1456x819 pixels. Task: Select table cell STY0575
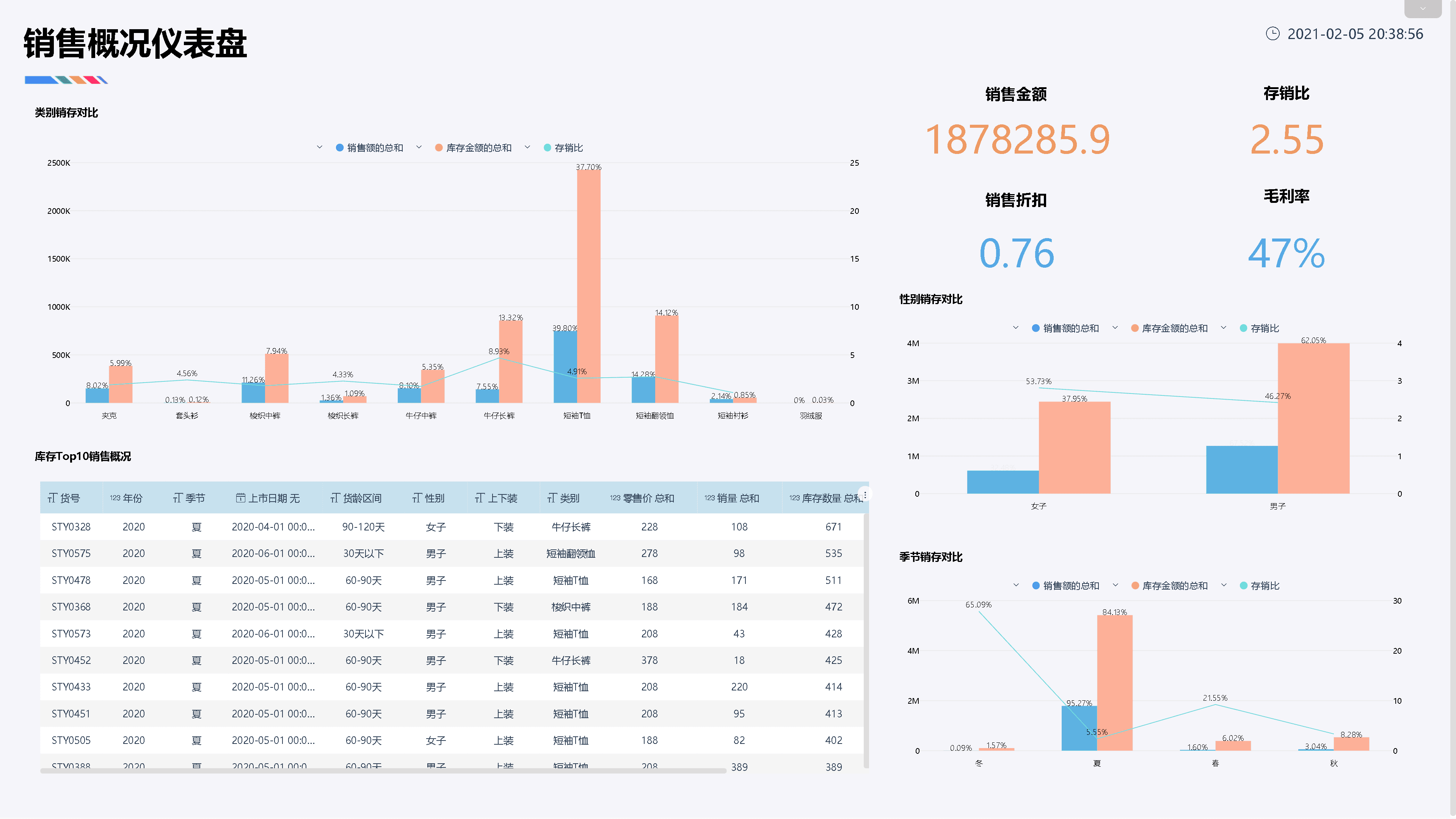(x=71, y=553)
